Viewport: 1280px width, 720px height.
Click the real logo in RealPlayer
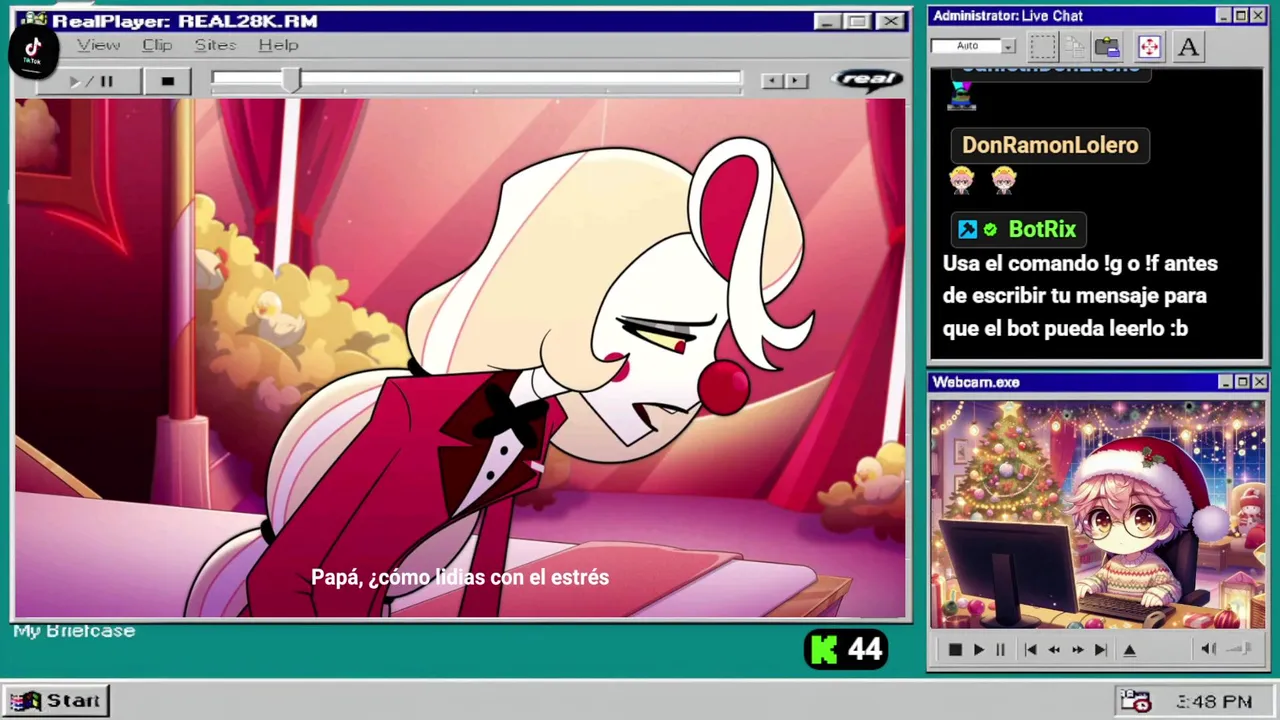click(x=867, y=80)
